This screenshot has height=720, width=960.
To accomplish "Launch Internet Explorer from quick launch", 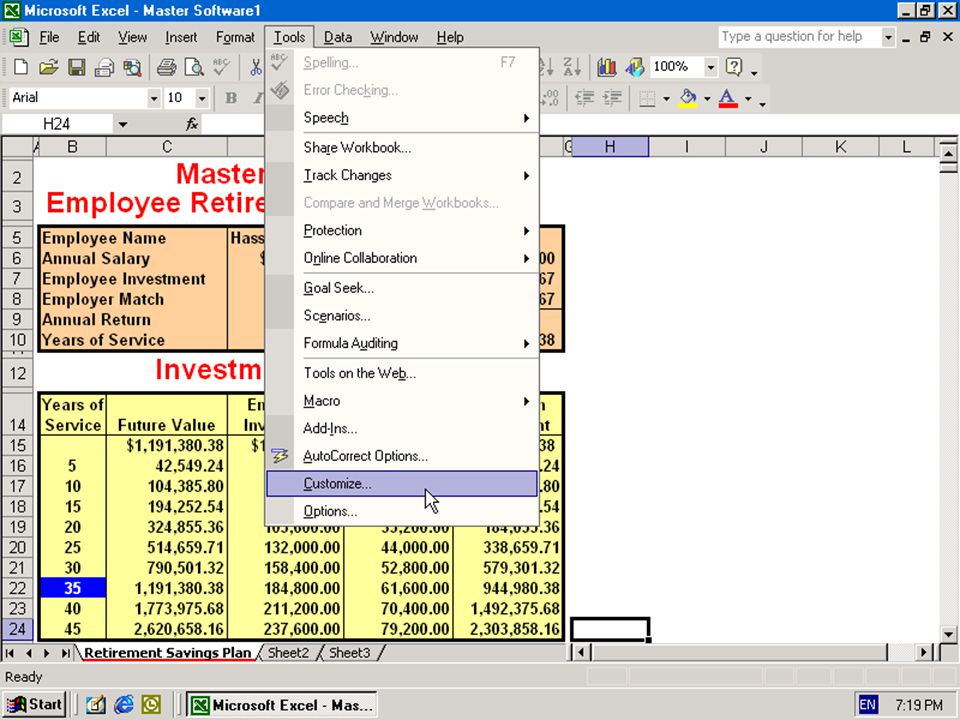I will coord(124,705).
